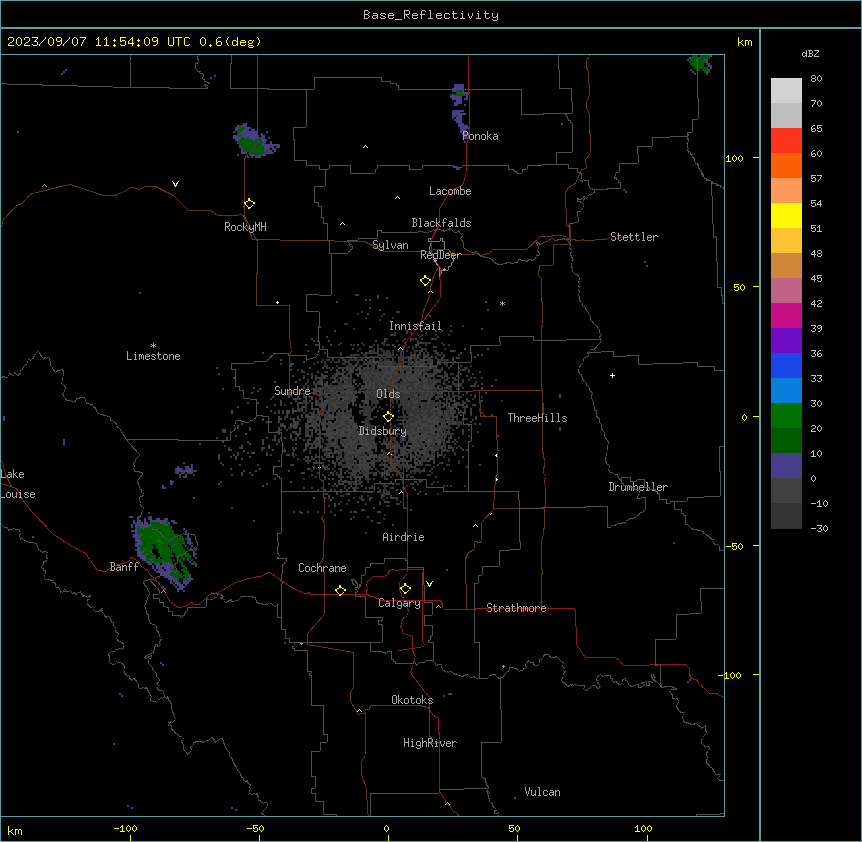
Task: Click the white plus marker north of Drumheller
Action: point(612,375)
